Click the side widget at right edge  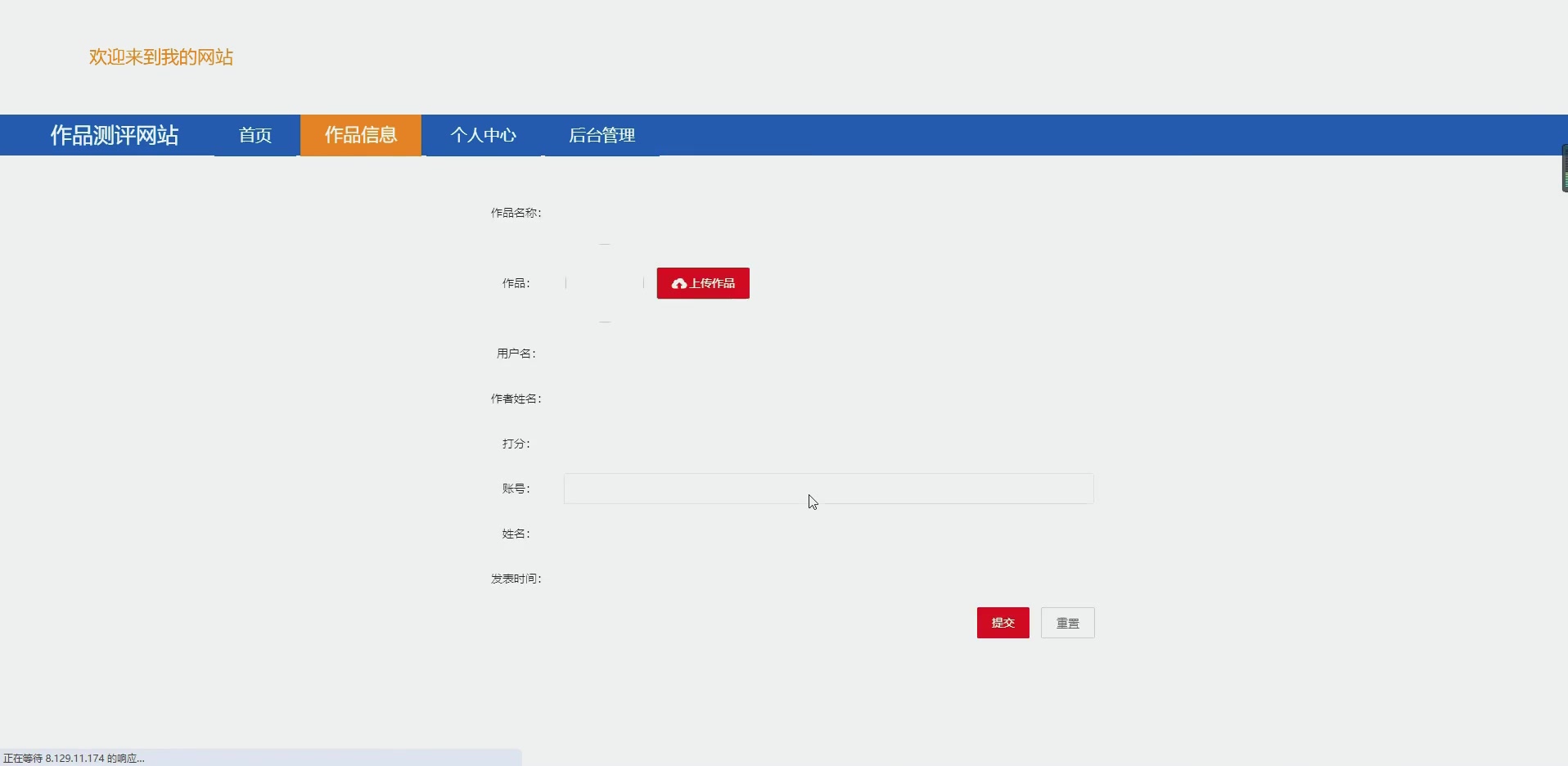pos(1565,169)
